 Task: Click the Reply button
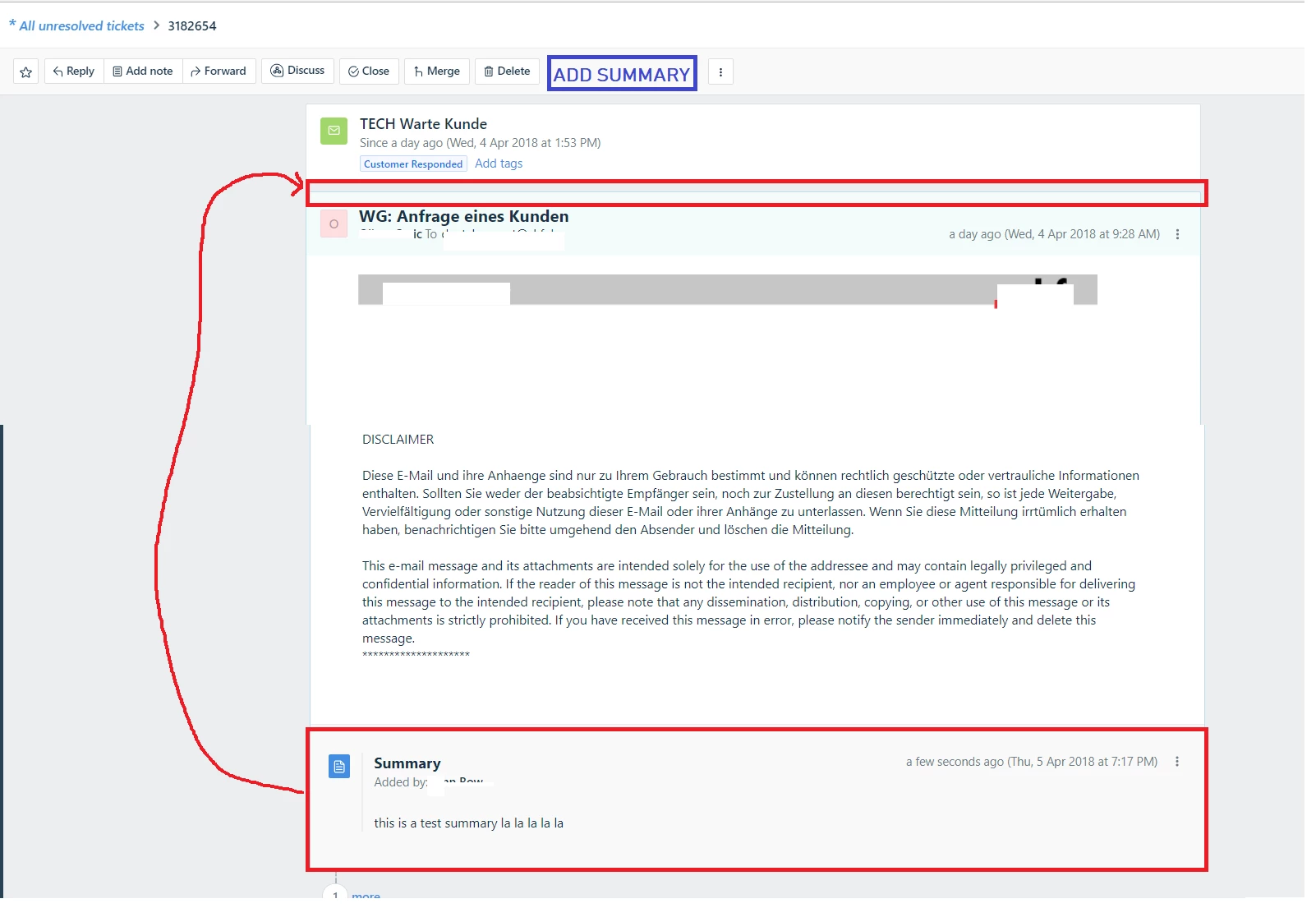74,71
